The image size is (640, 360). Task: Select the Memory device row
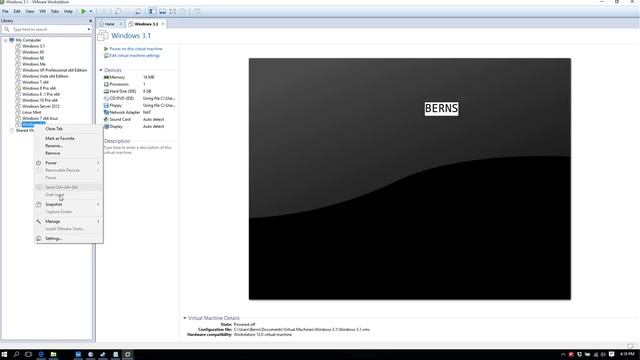(139, 77)
